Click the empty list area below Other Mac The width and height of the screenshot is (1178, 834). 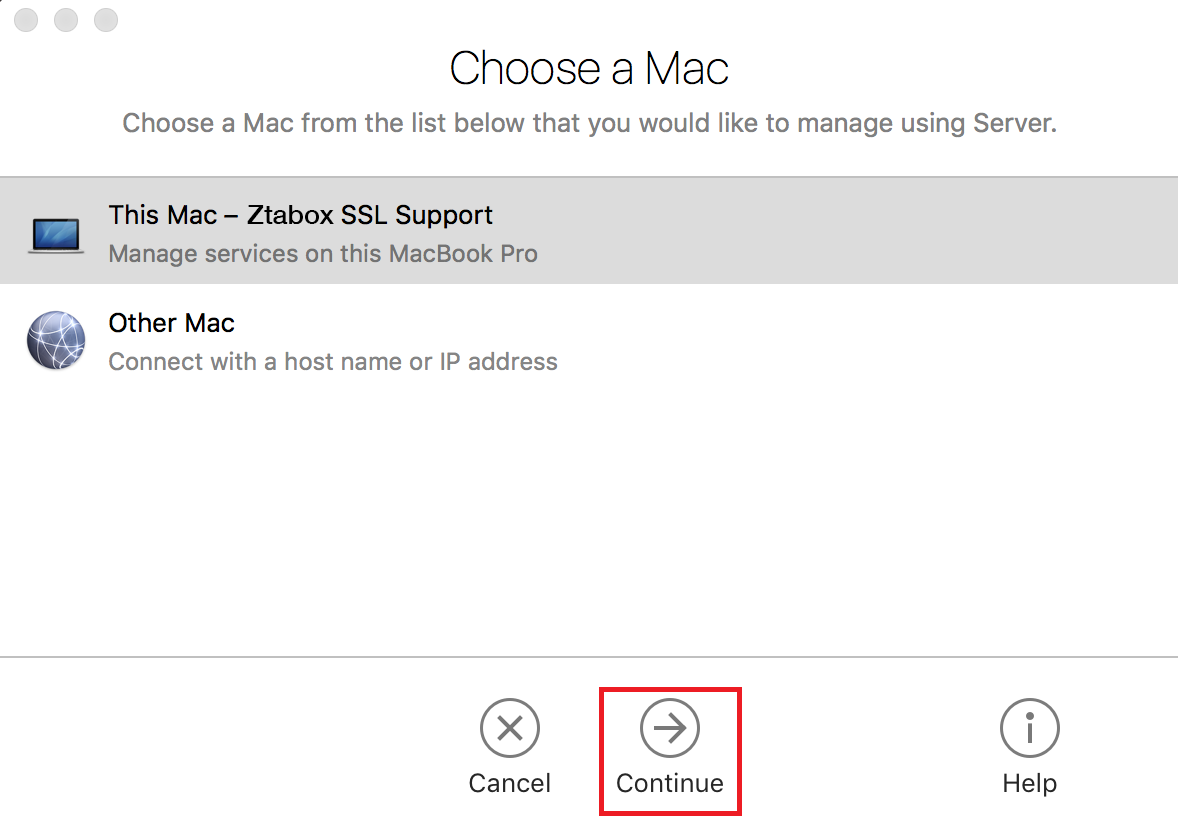coord(589,520)
